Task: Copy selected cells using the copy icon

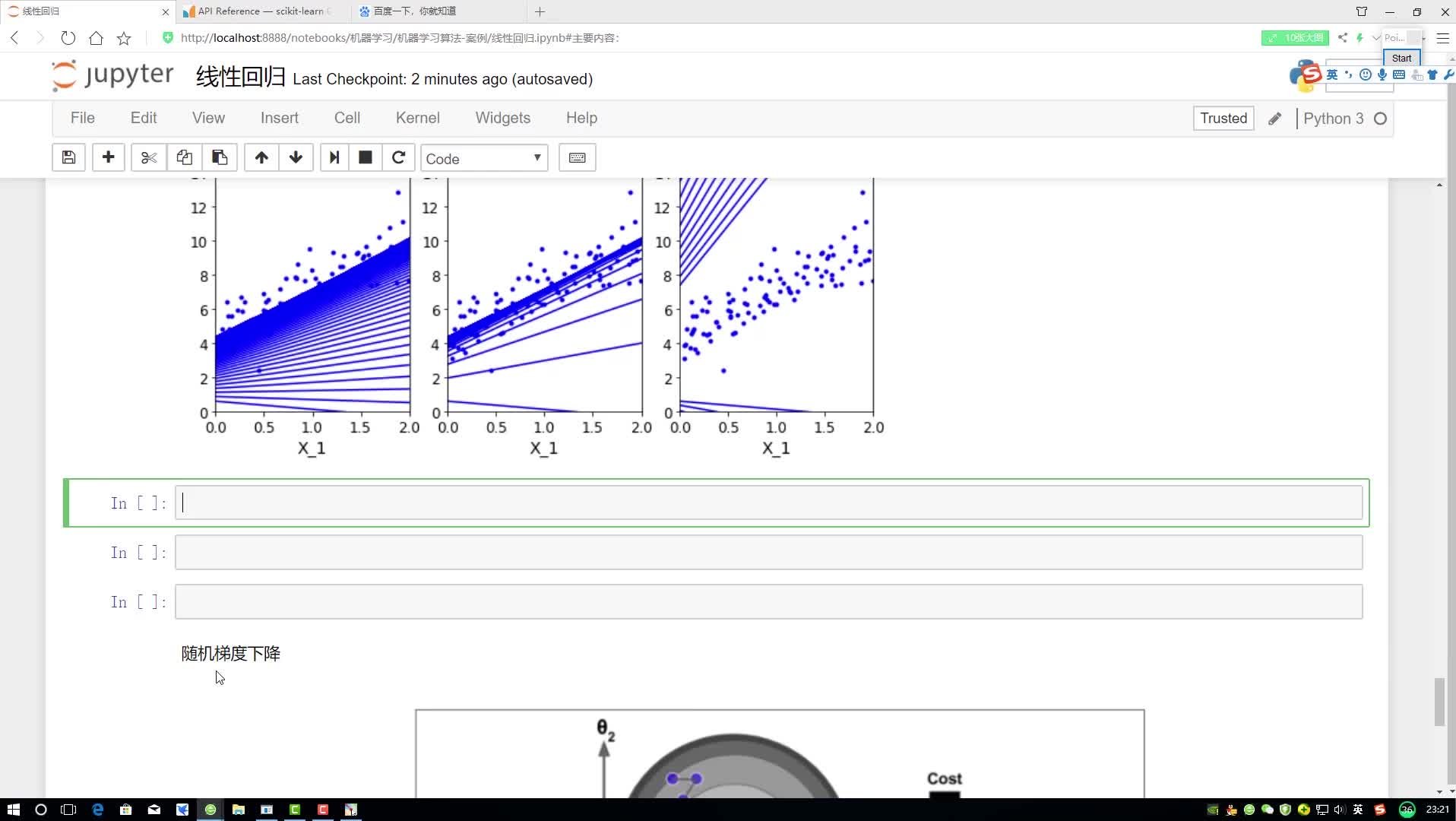Action: click(184, 157)
